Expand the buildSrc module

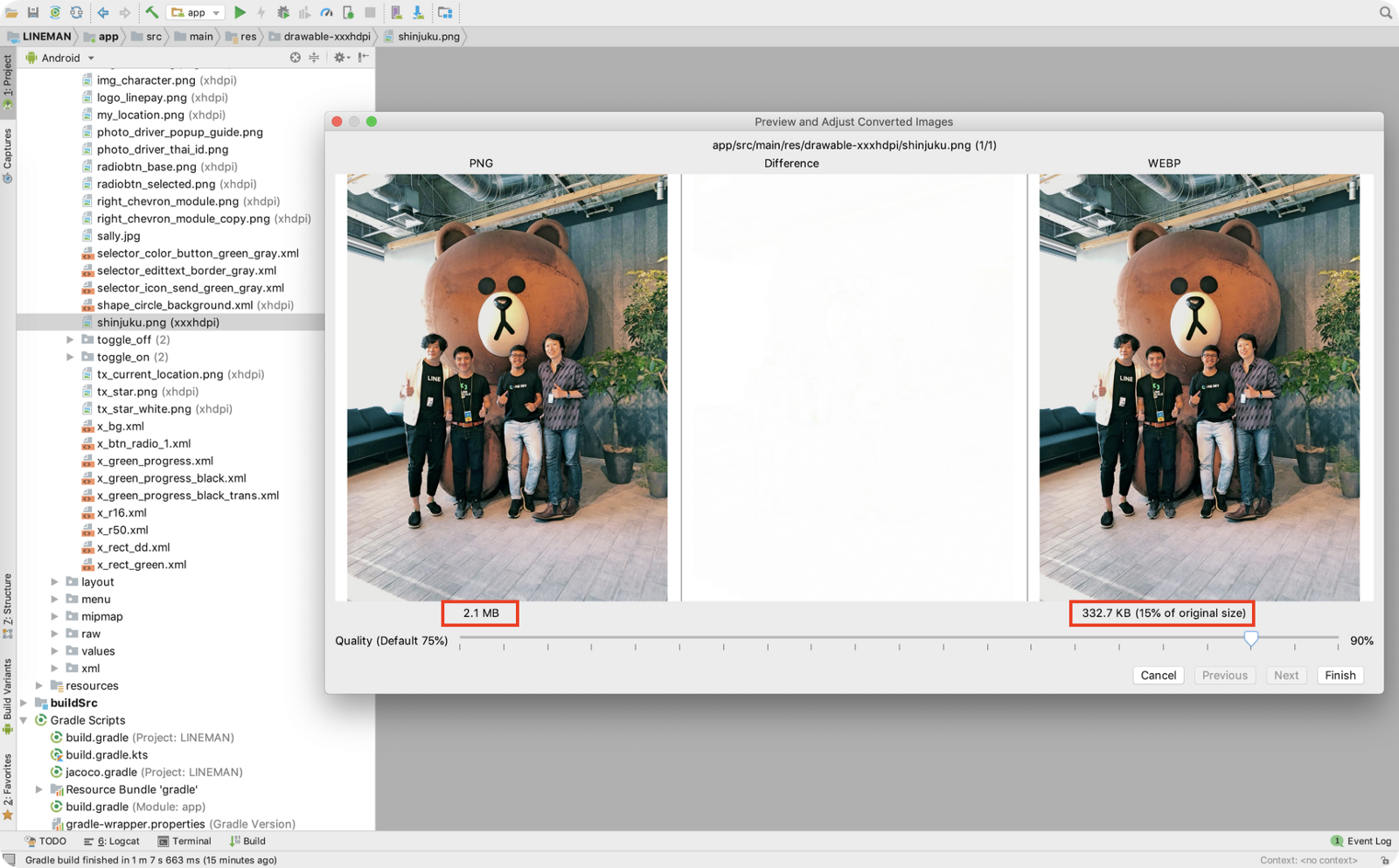pyautogui.click(x=24, y=703)
